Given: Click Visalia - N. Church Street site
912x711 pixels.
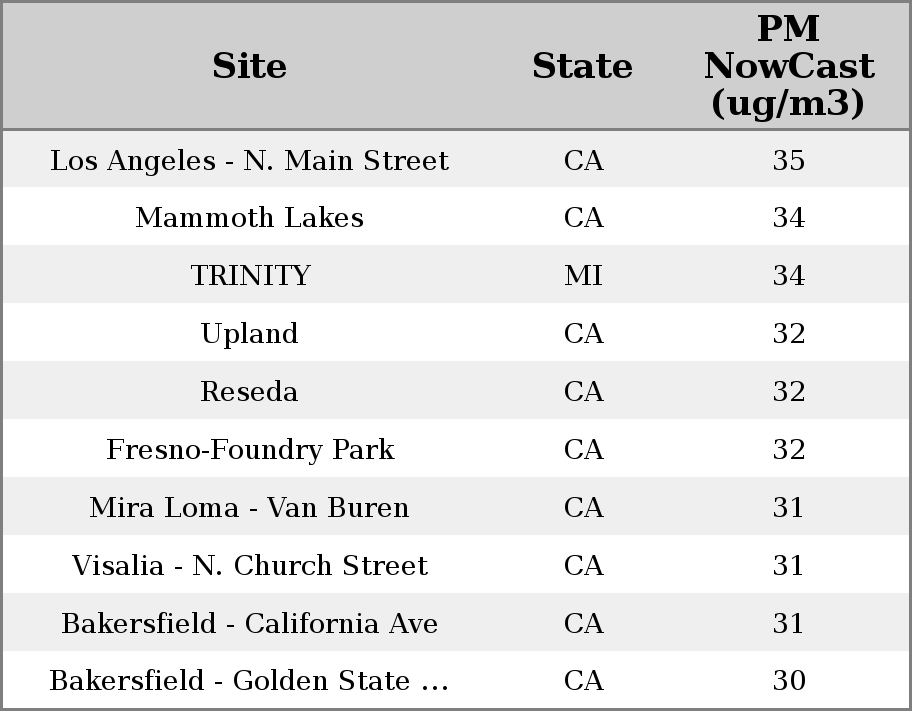Looking at the screenshot, I should pos(250,565).
